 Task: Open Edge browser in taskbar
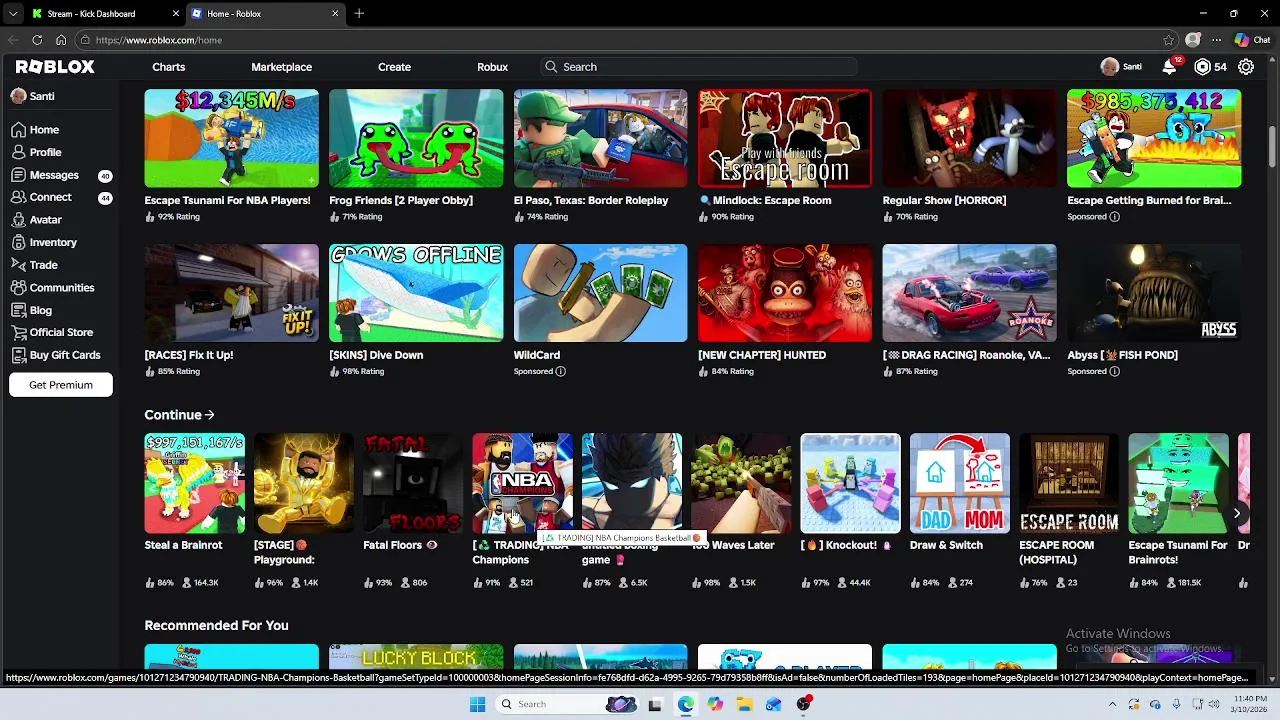coord(685,704)
